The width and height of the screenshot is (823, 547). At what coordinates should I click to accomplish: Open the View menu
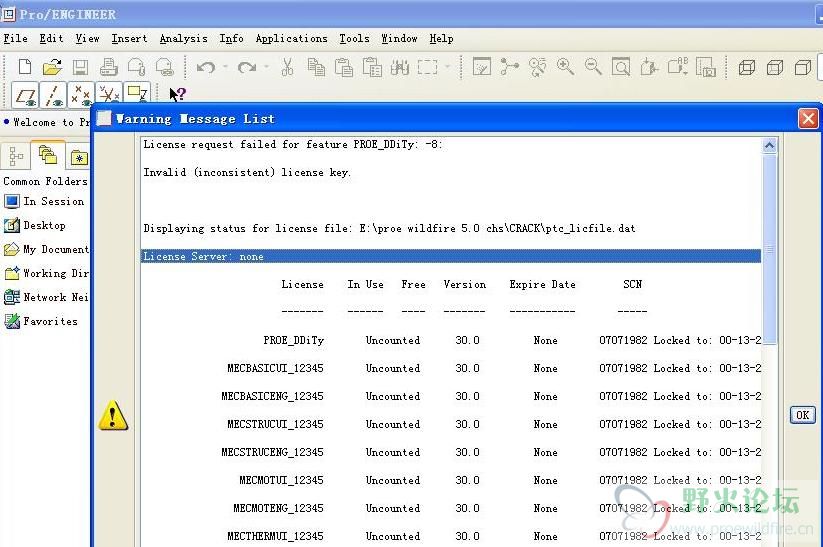[x=87, y=38]
